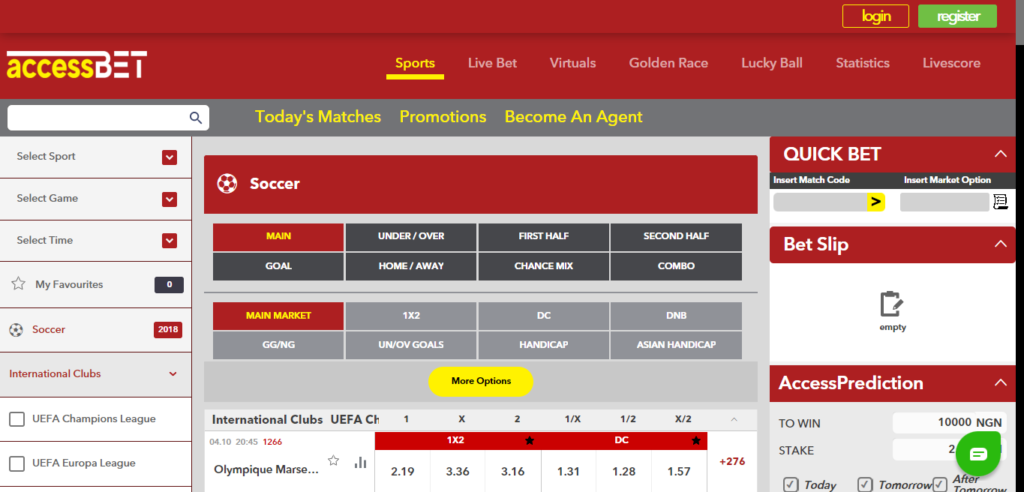
Task: Toggle the Tomorrow checkbox
Action: click(865, 485)
